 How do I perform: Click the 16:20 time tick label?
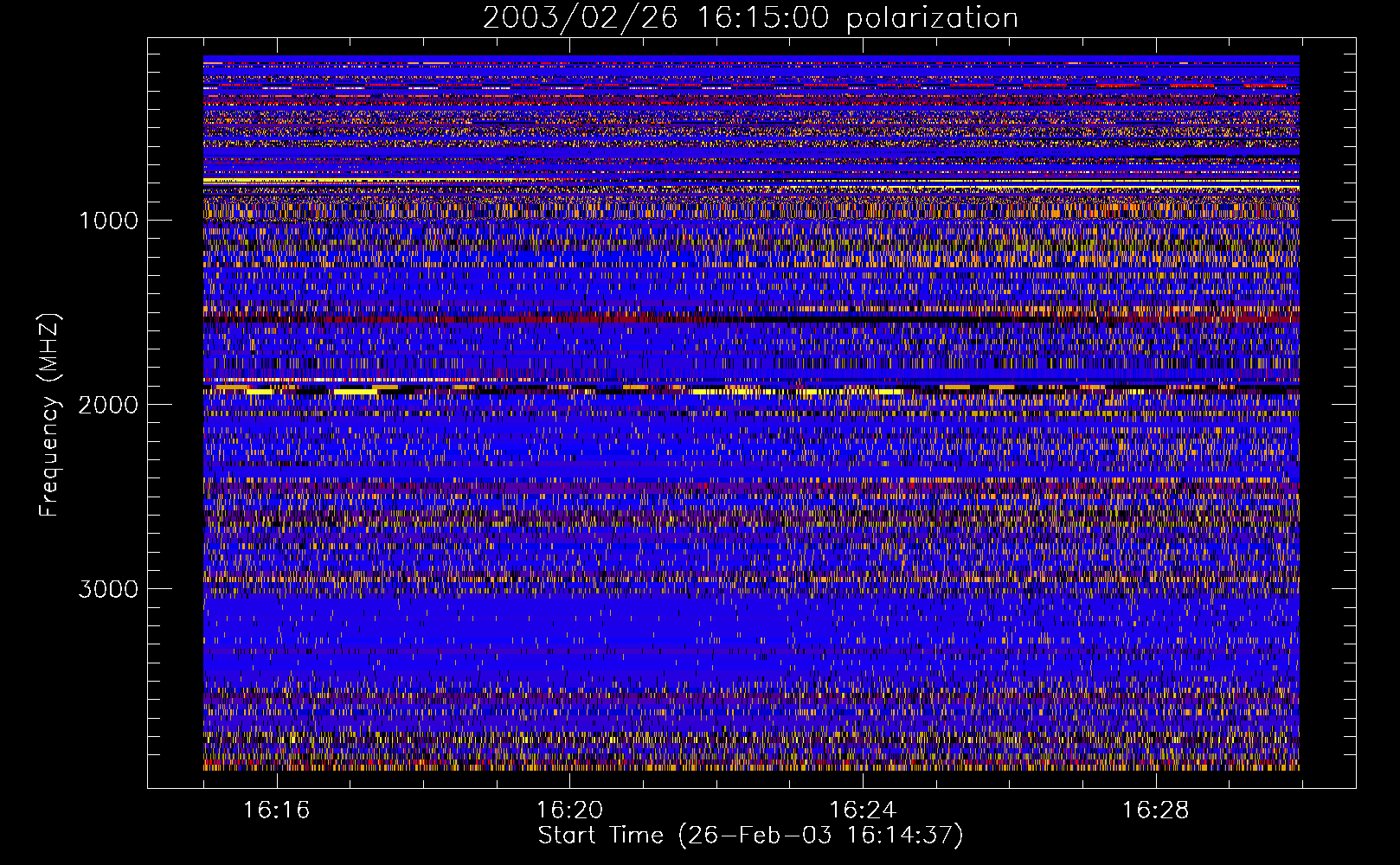[x=569, y=811]
